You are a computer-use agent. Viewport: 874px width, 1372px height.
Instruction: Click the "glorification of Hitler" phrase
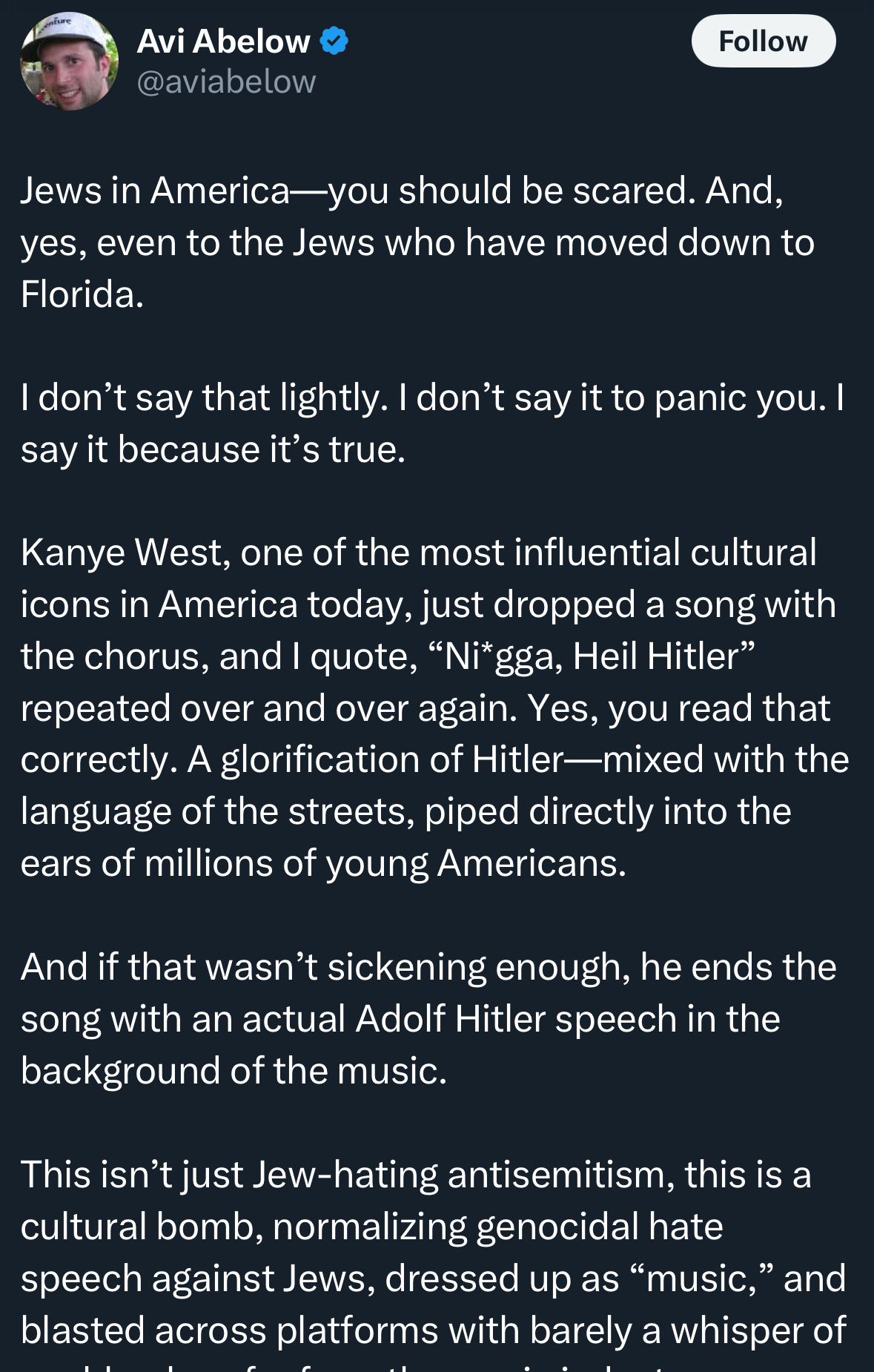393,759
